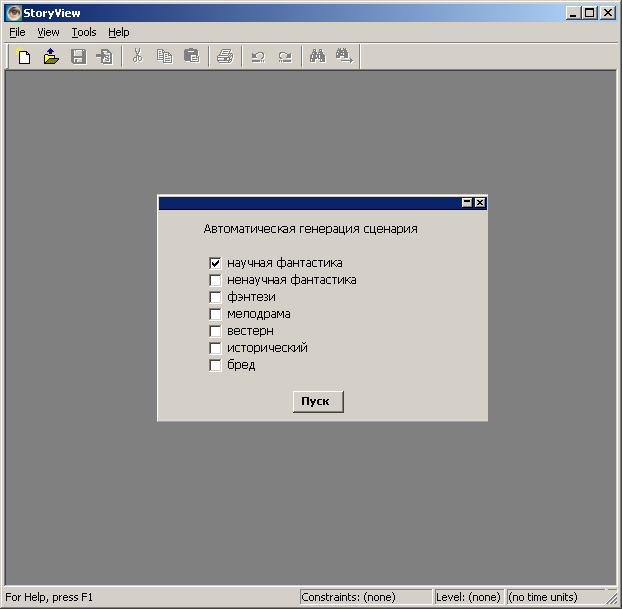Click the Print icon in toolbar
Image resolution: width=622 pixels, height=609 pixels.
click(x=225, y=57)
